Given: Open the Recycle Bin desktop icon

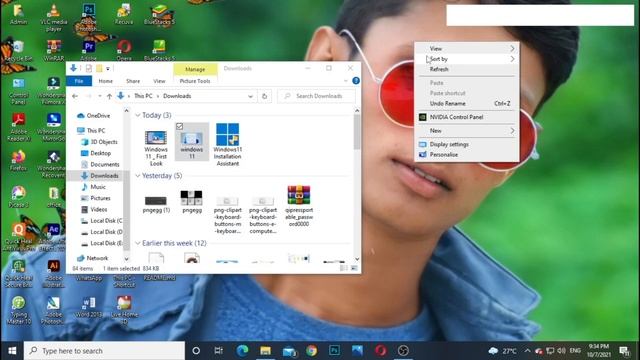Looking at the screenshot, I should [18, 50].
